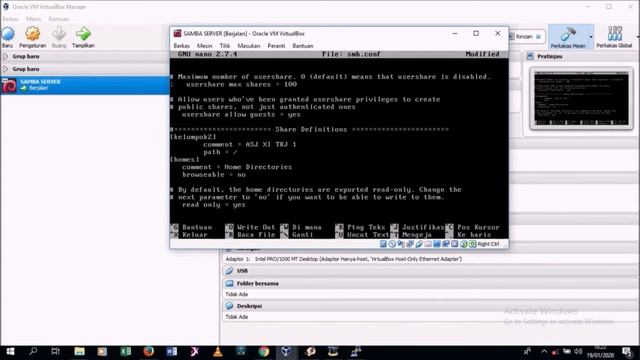The height and width of the screenshot is (360, 640).
Task: Click processor status icon in VM status bar
Action: (455, 244)
